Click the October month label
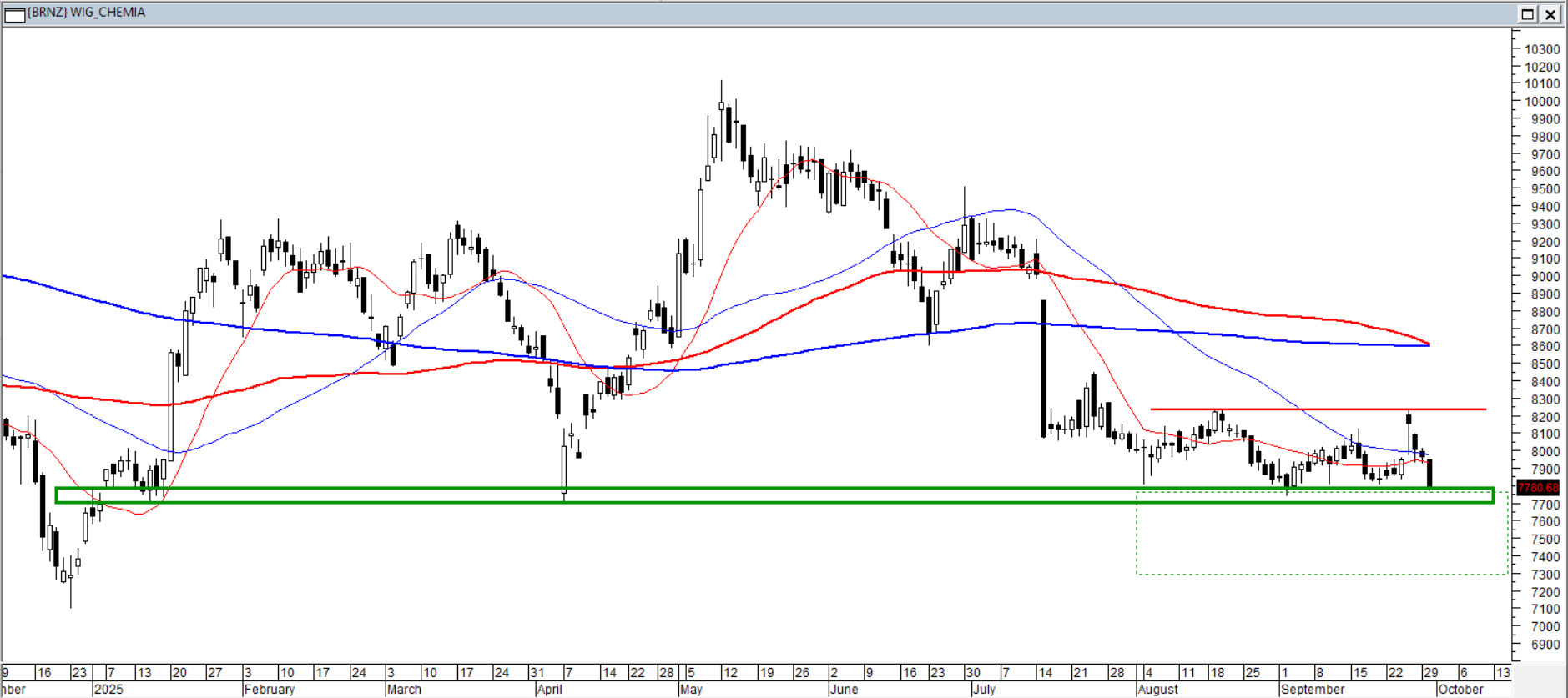Image resolution: width=1568 pixels, height=698 pixels. coord(1460,690)
